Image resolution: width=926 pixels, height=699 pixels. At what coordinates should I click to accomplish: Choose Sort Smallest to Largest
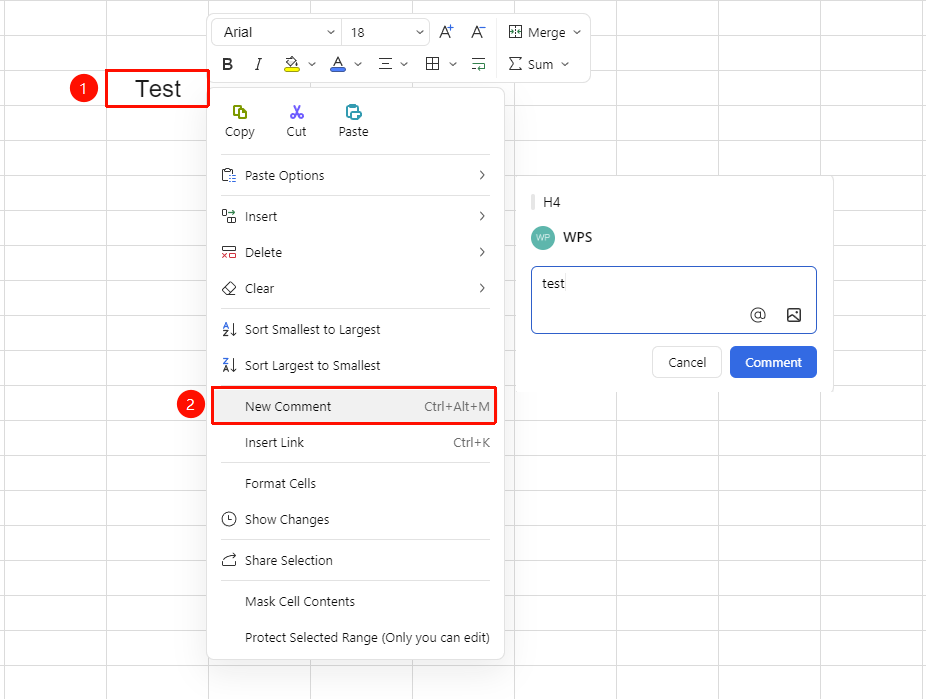pos(356,329)
